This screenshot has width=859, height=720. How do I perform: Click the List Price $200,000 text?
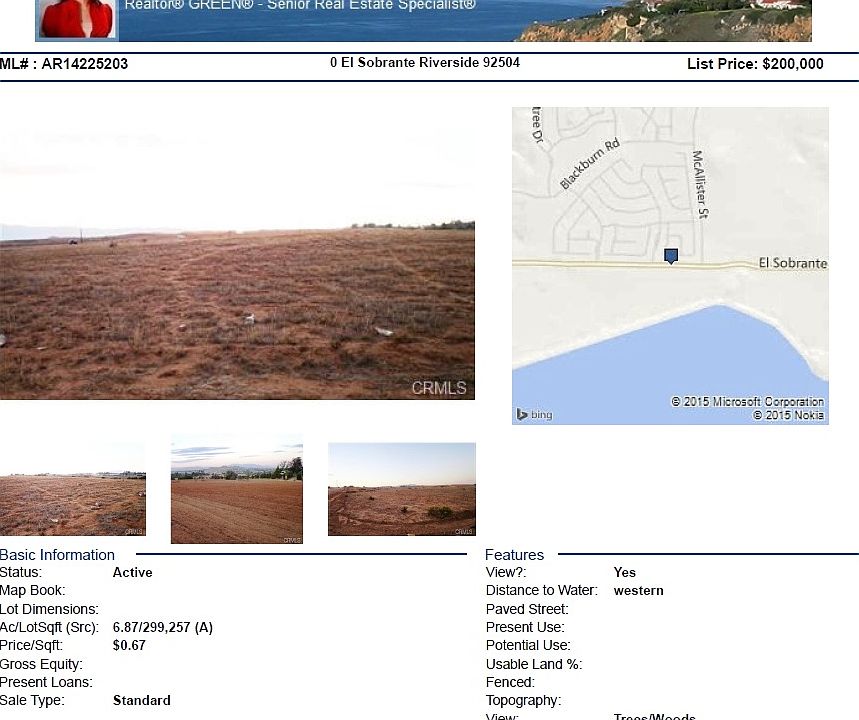click(755, 64)
